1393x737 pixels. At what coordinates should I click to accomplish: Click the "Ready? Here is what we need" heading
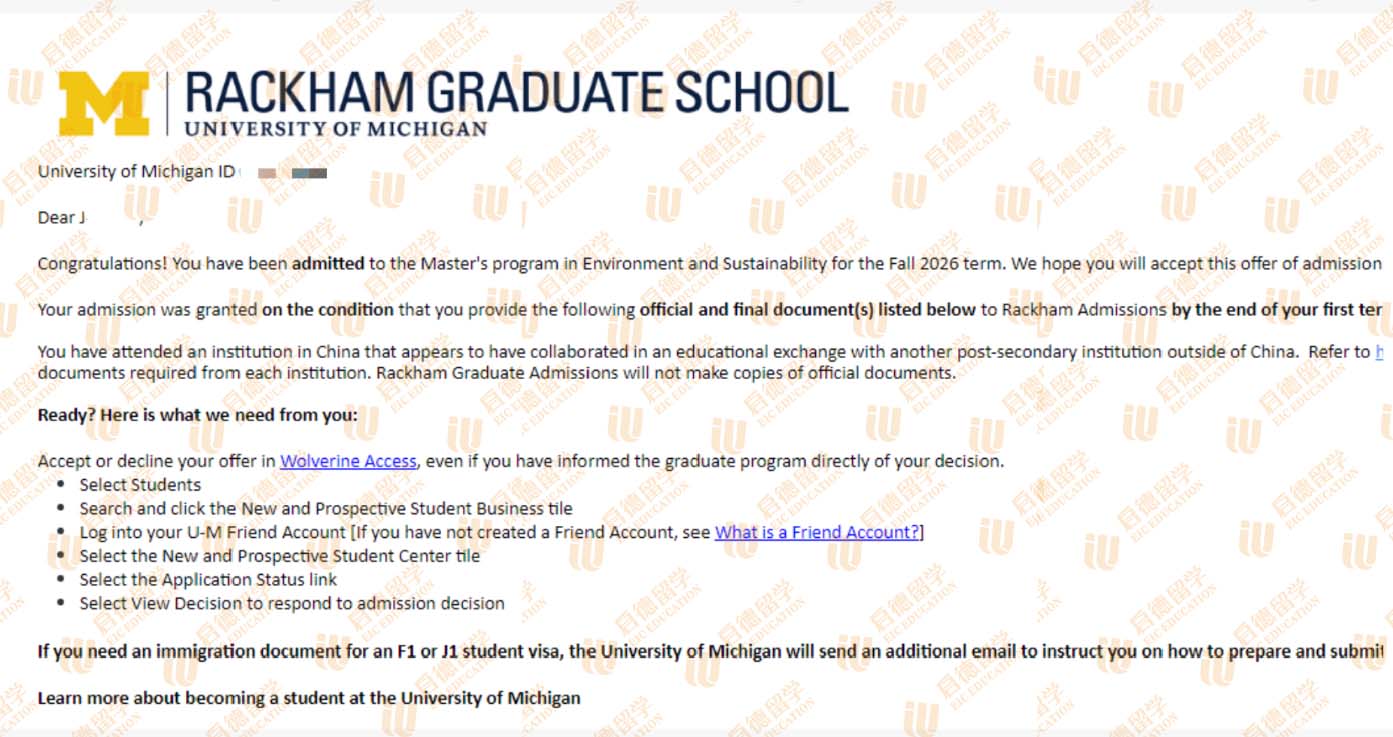[197, 415]
